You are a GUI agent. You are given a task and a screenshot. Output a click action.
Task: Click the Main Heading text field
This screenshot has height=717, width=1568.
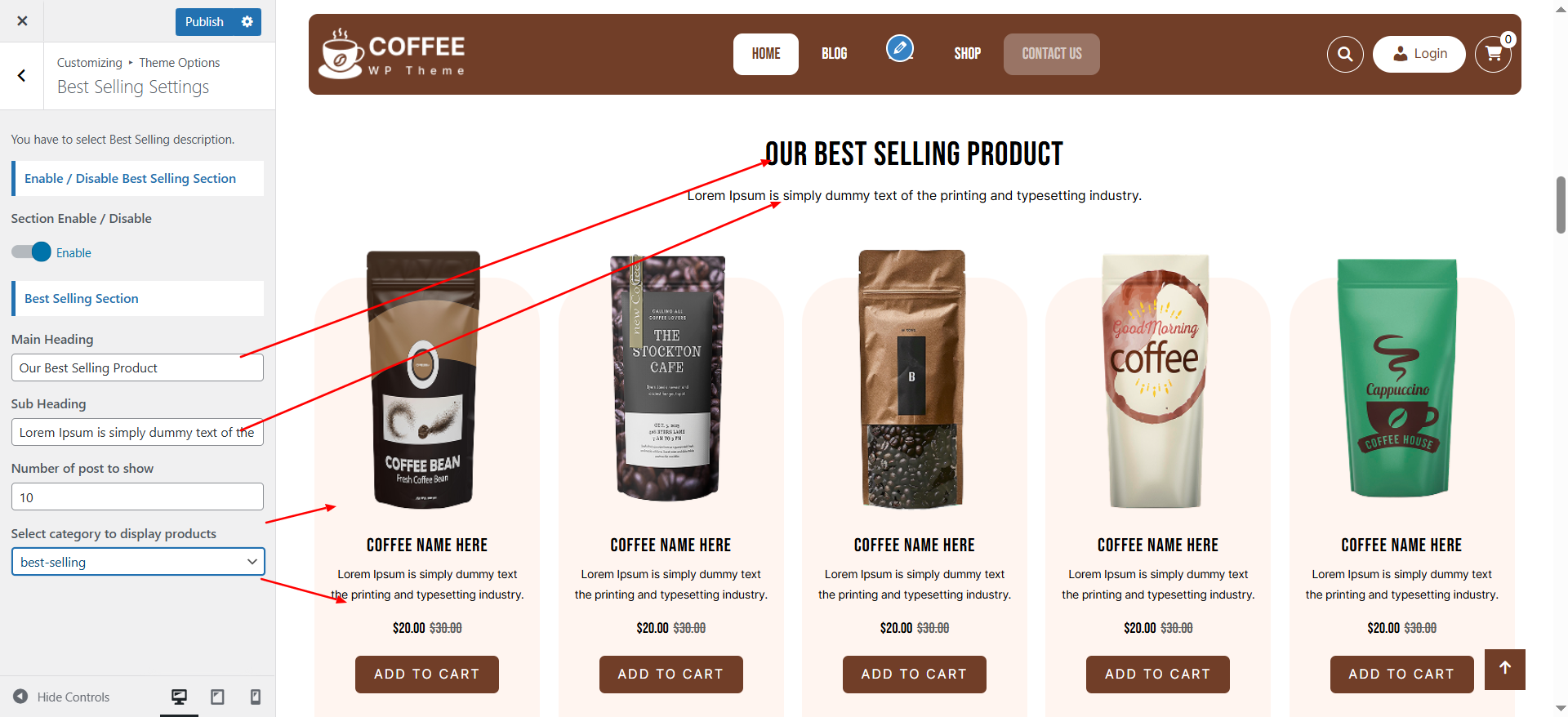[x=137, y=367]
